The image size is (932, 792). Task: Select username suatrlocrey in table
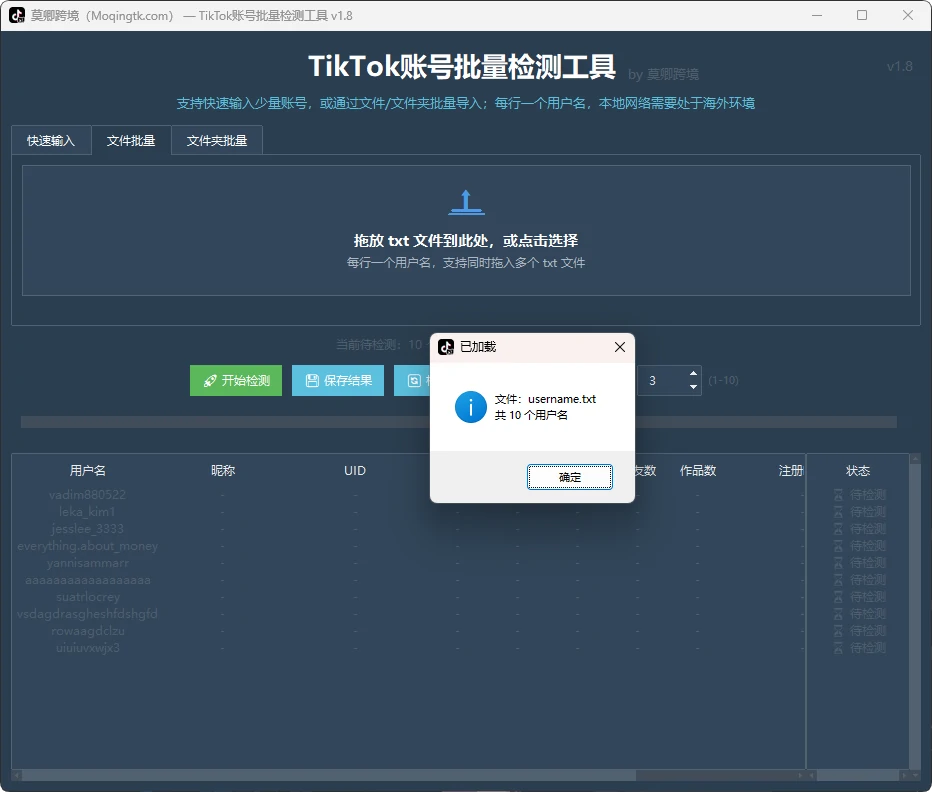click(87, 597)
